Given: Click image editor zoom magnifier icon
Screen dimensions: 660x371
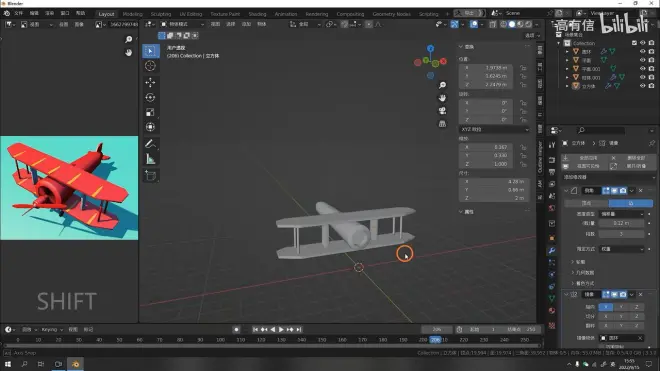Looking at the screenshot, I should tap(128, 39).
